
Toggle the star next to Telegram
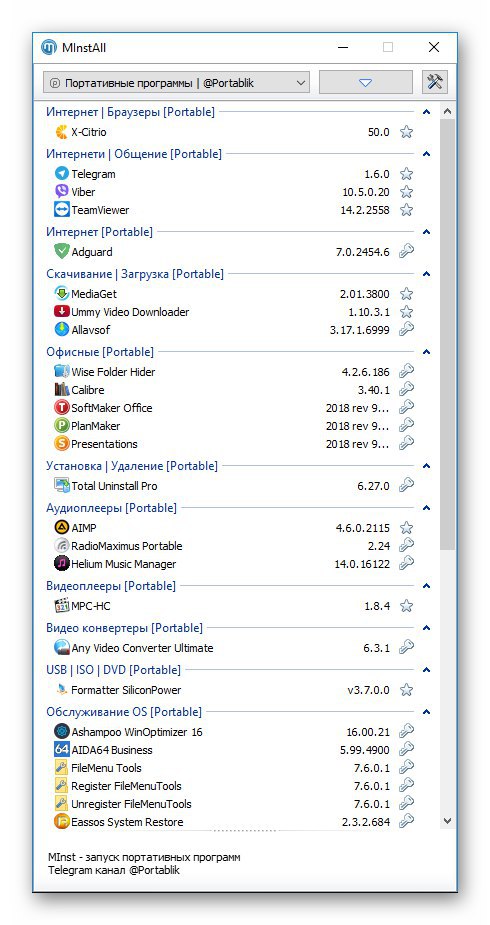coord(406,174)
